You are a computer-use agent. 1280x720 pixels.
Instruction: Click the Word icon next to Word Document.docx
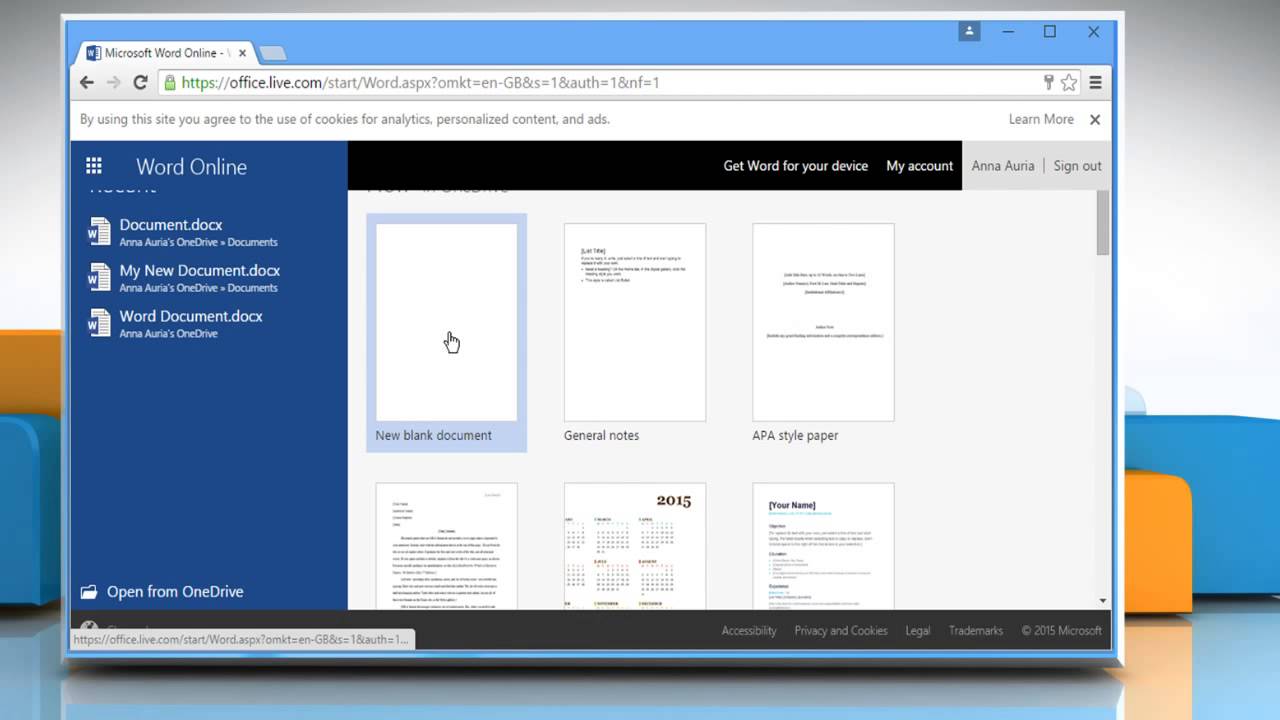[x=99, y=322]
